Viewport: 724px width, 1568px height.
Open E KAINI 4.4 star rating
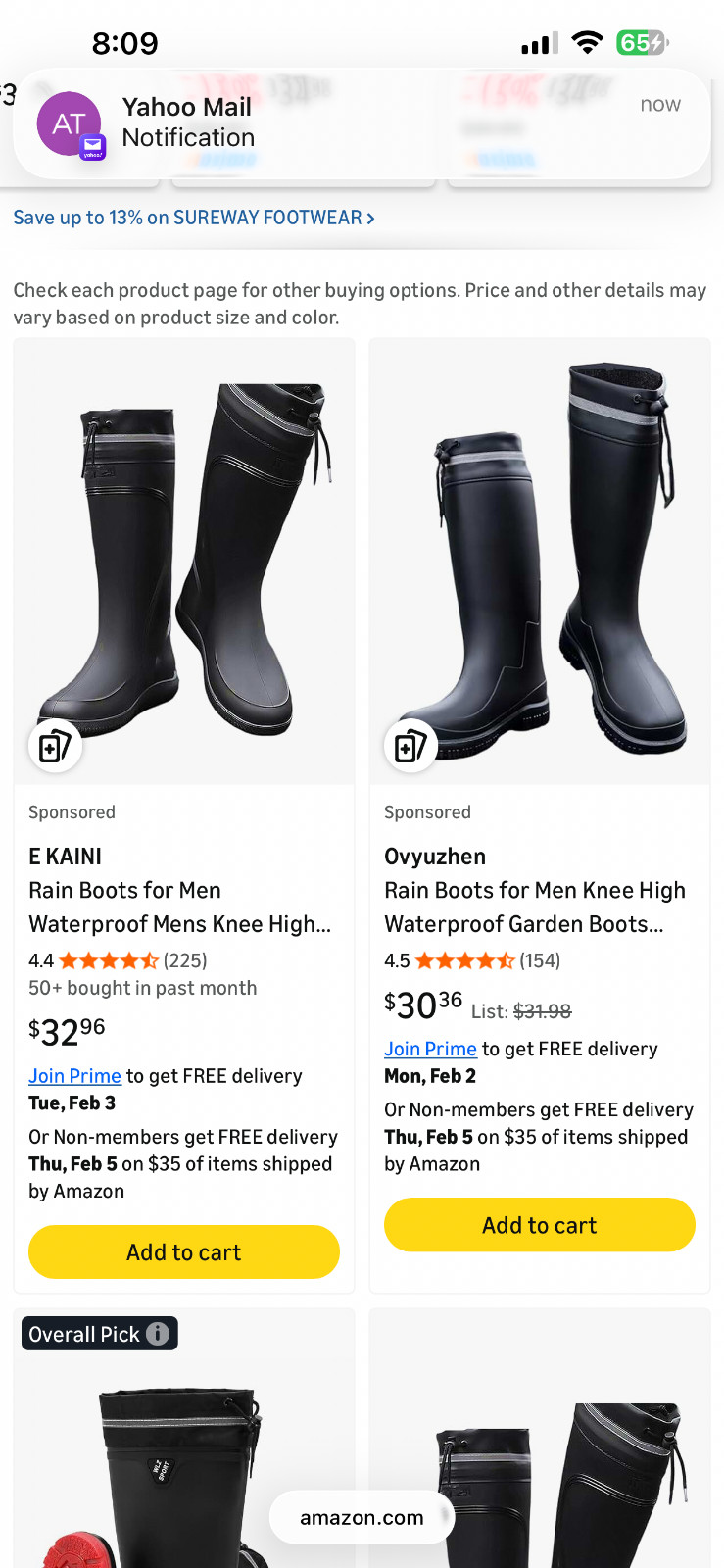108,960
